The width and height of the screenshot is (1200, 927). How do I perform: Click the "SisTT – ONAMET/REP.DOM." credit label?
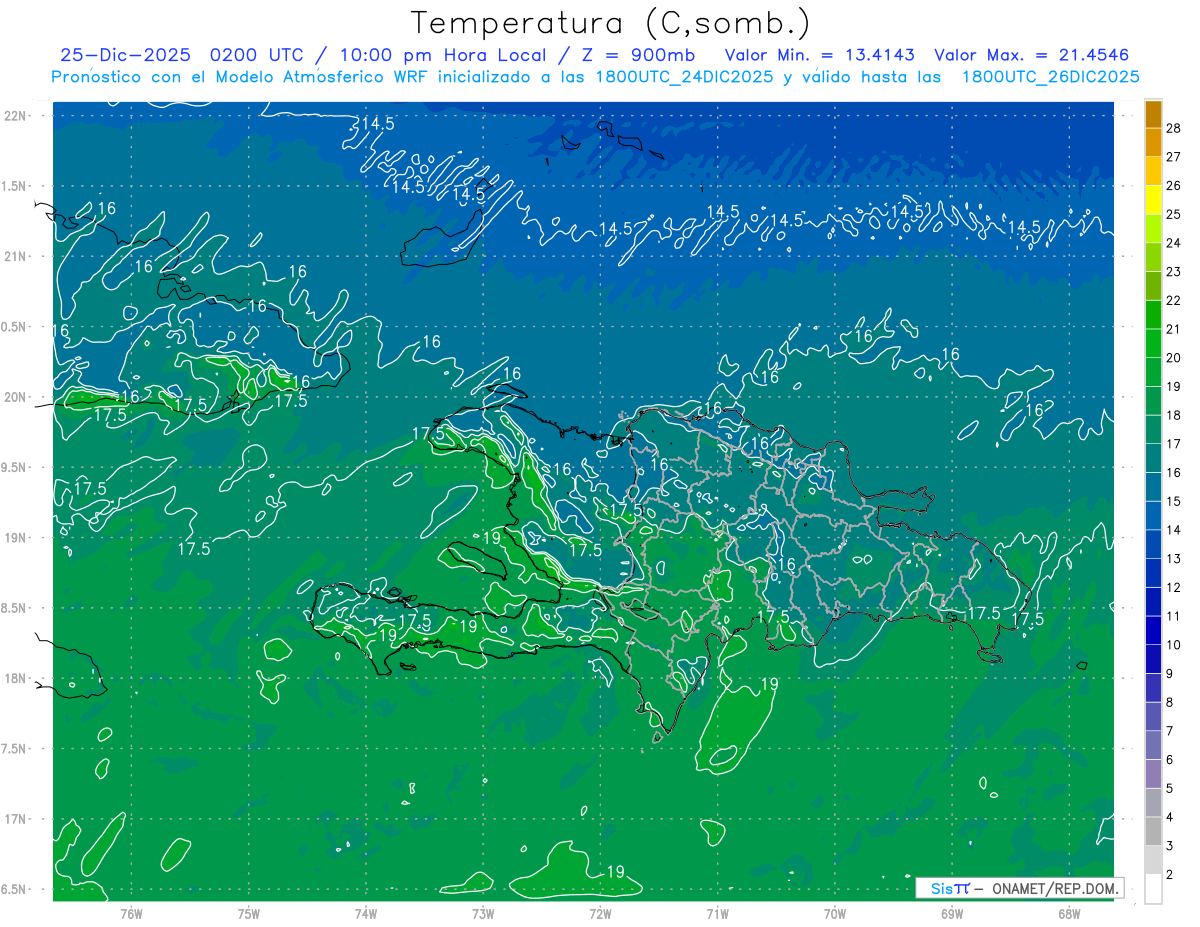(1019, 888)
